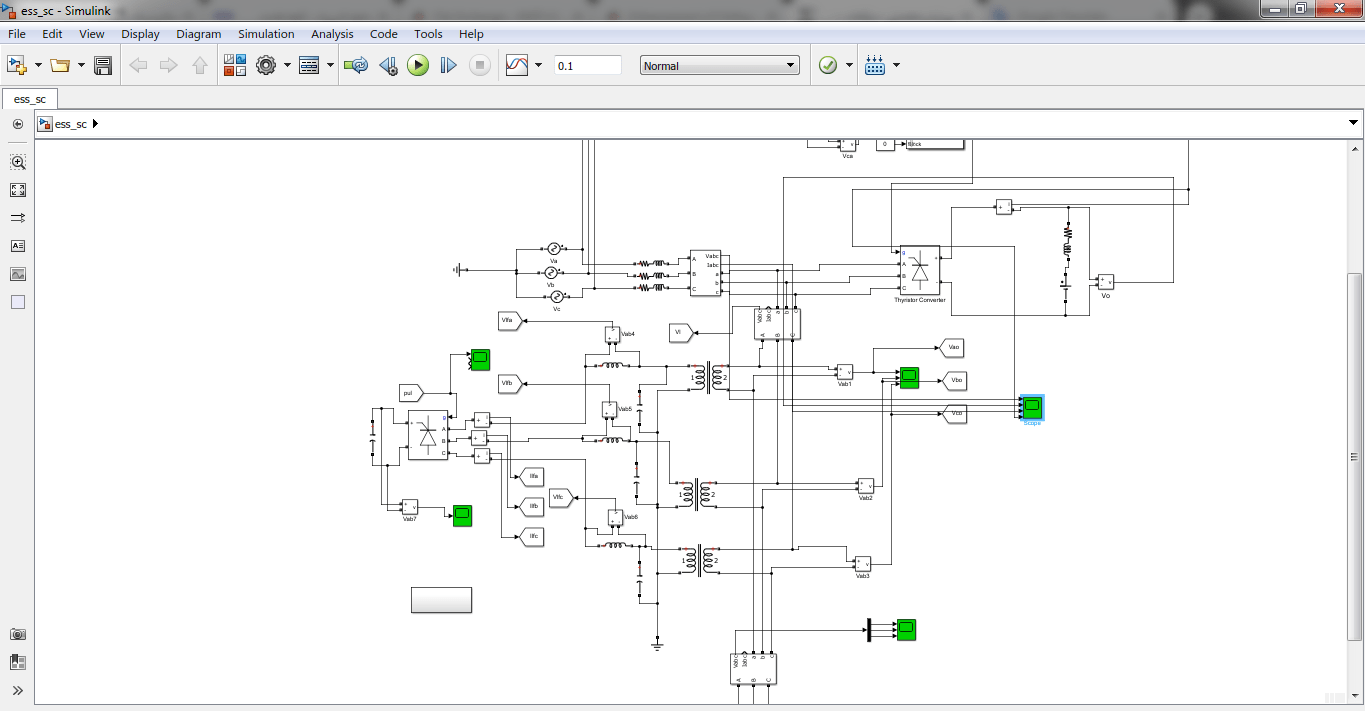Screen dimensions: 1365x711
Task: Expand the Data Inspector dropdown arrow
Action: click(538, 66)
